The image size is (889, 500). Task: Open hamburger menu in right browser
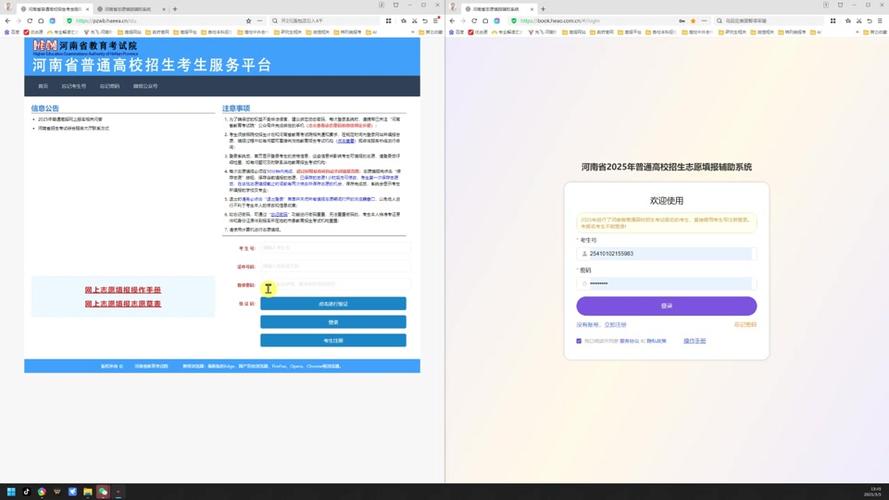point(880,21)
